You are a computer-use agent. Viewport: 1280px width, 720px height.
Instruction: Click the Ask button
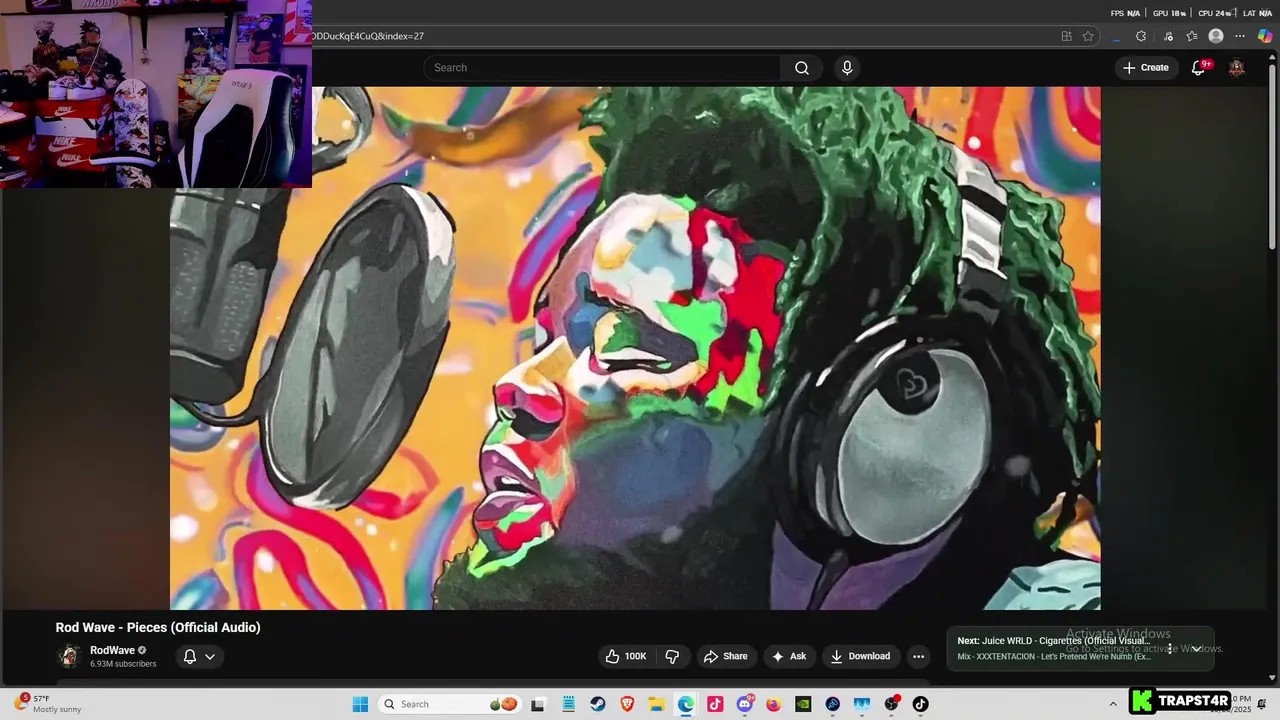[x=789, y=656]
